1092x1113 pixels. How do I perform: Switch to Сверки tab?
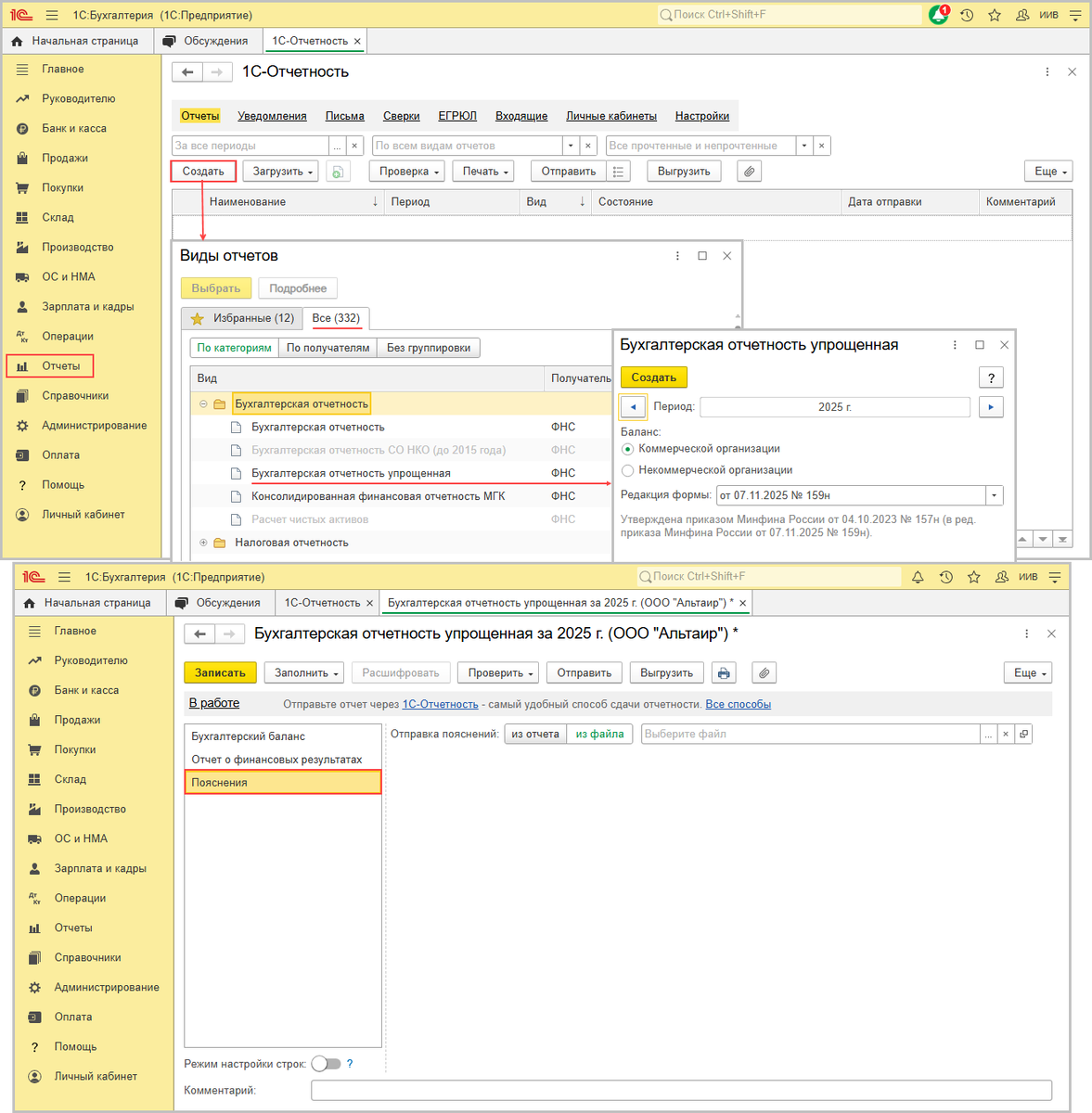click(402, 116)
